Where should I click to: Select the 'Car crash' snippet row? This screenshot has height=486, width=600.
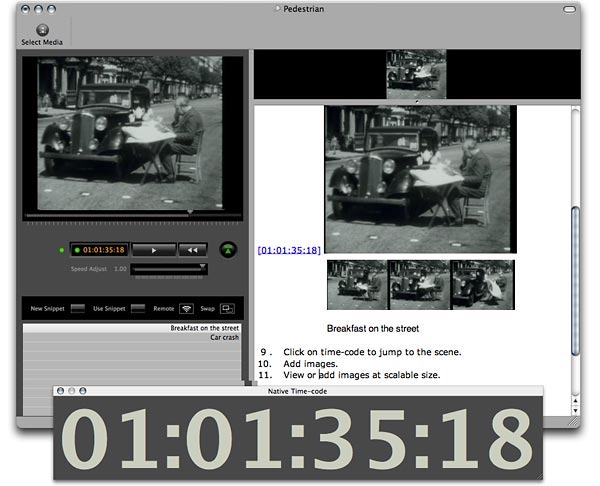tap(133, 338)
